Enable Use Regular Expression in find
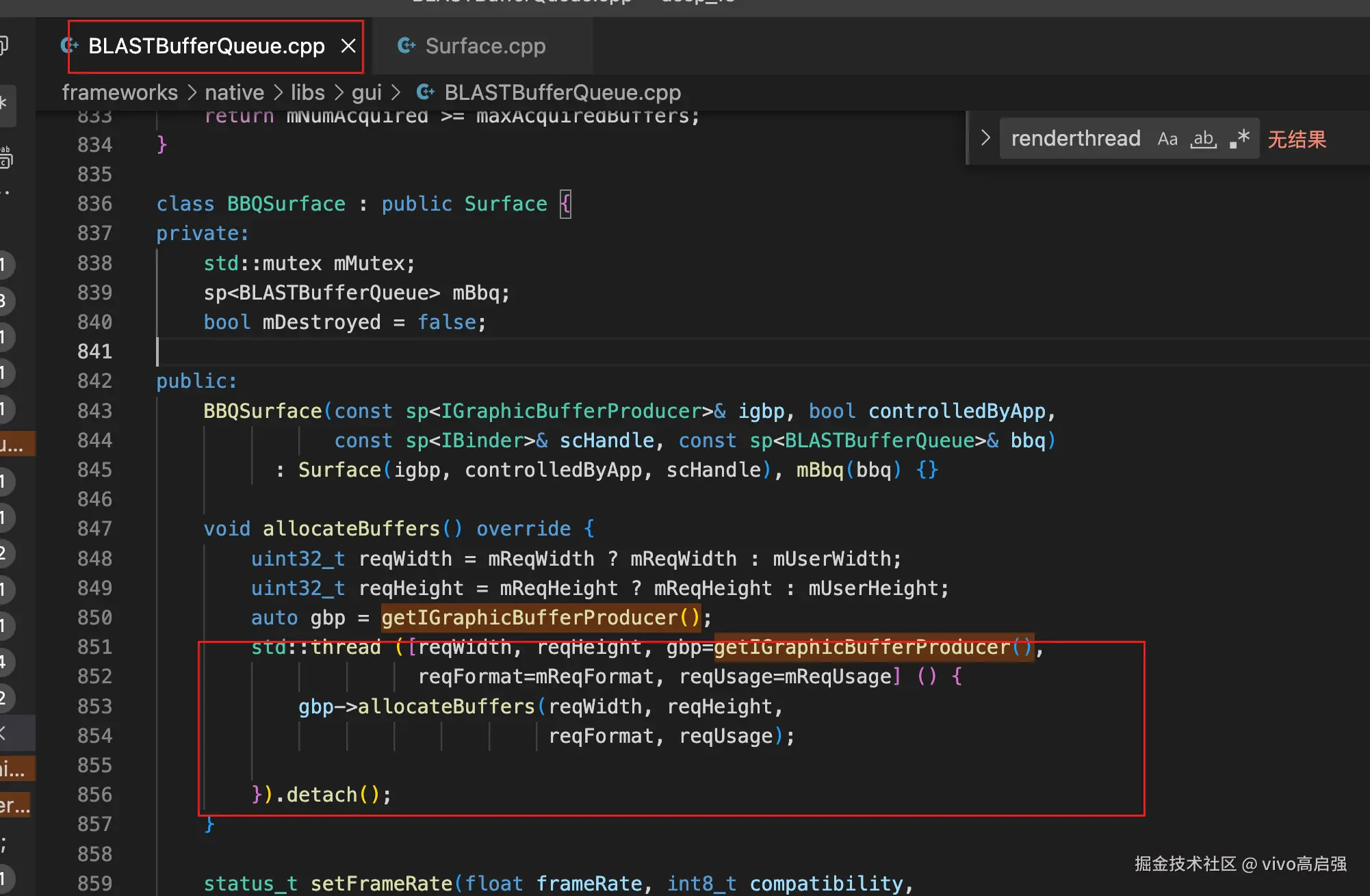 pos(1239,139)
